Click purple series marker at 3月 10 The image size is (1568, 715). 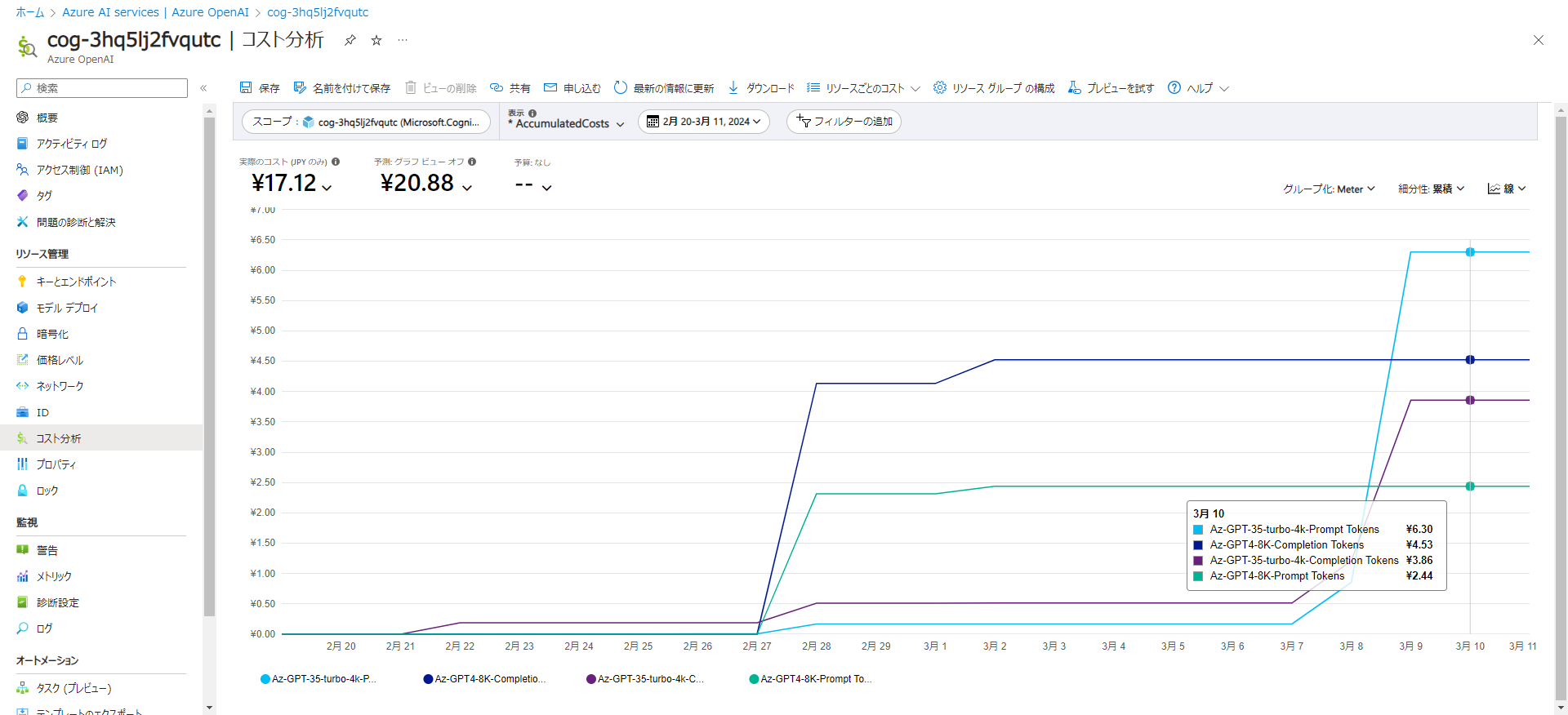click(1470, 400)
